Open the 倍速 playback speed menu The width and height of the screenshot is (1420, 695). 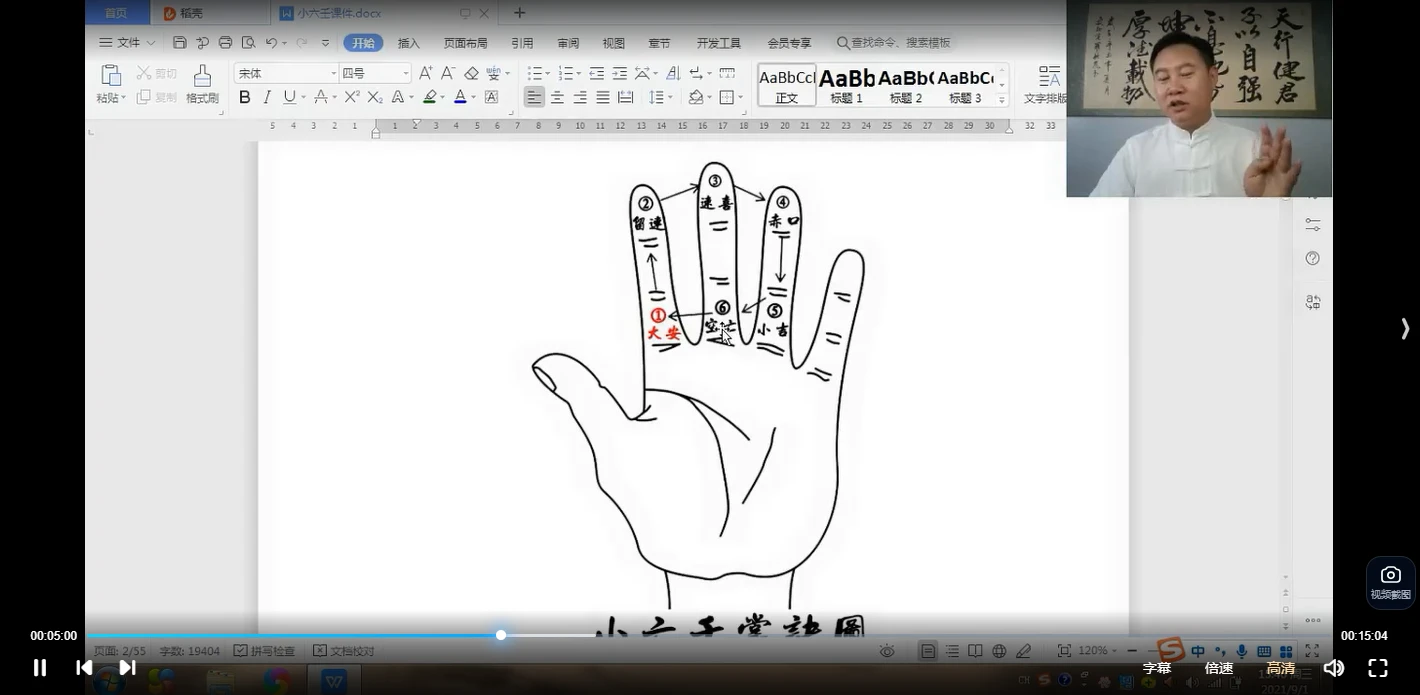[x=1219, y=668]
